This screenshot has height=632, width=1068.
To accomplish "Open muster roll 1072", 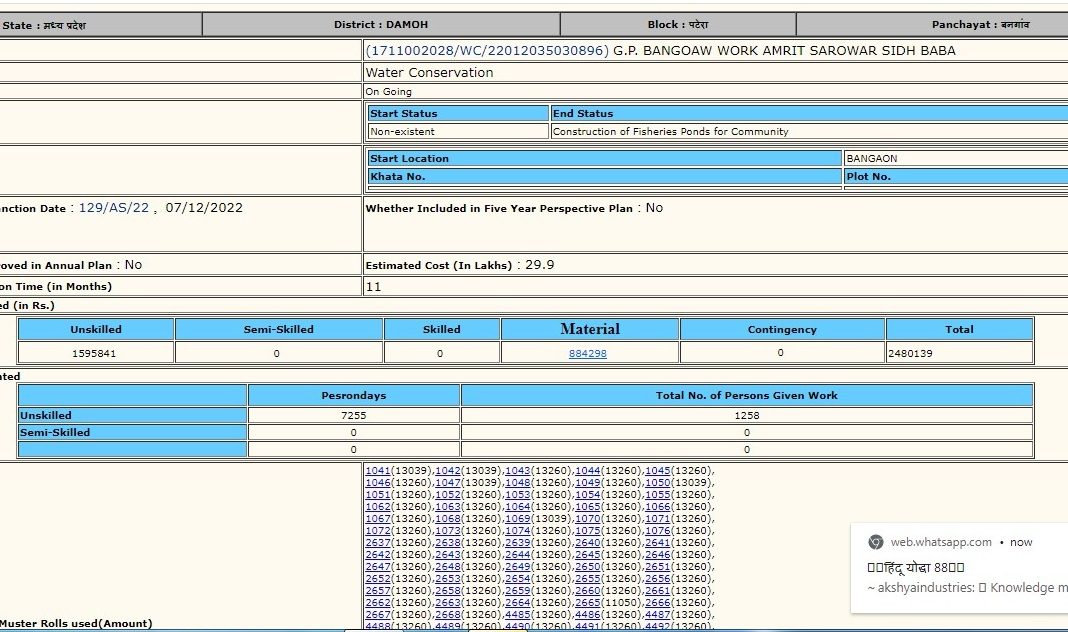I will point(378,531).
